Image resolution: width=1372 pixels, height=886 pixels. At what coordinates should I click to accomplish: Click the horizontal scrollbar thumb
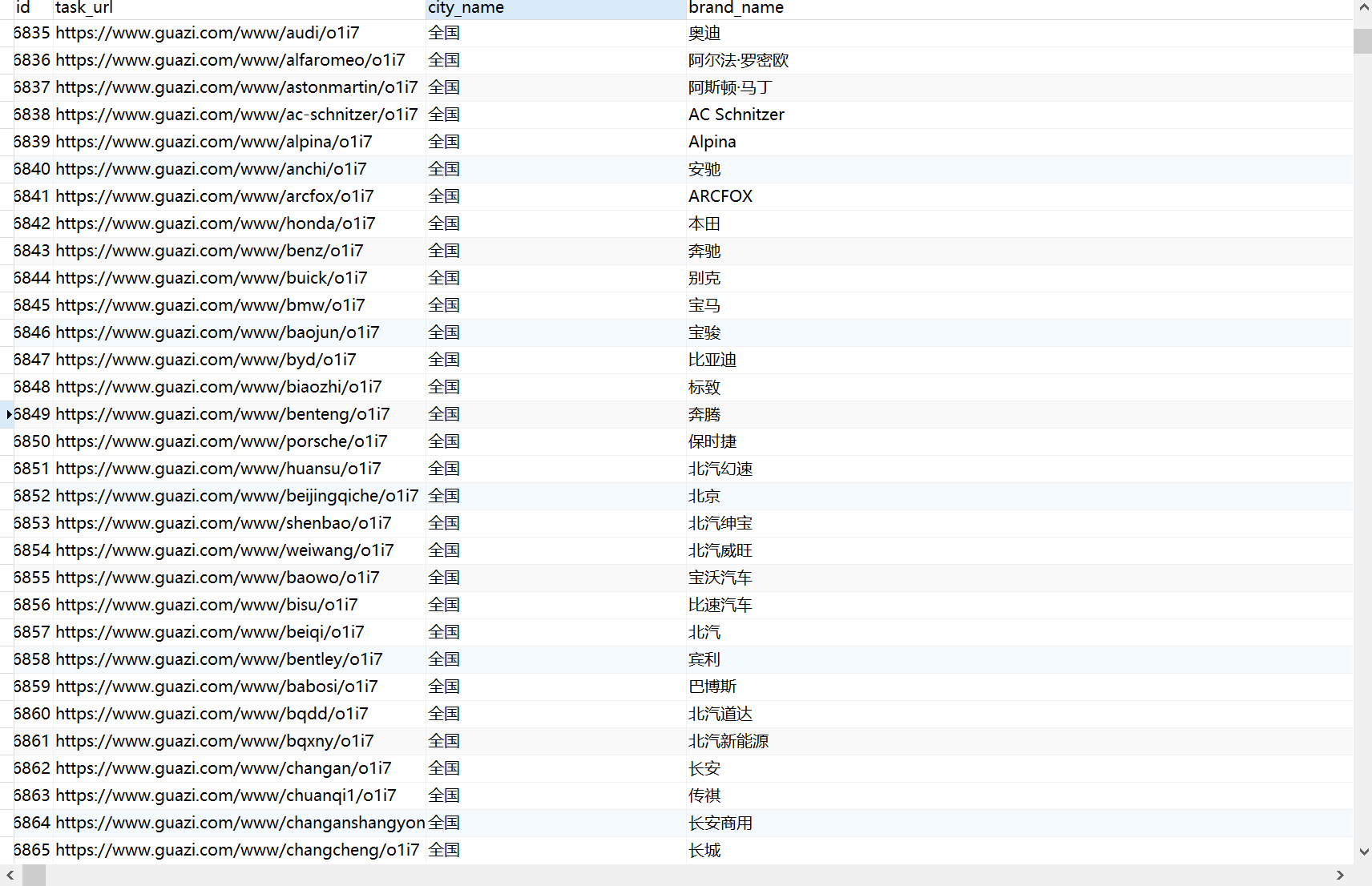pyautogui.click(x=34, y=876)
